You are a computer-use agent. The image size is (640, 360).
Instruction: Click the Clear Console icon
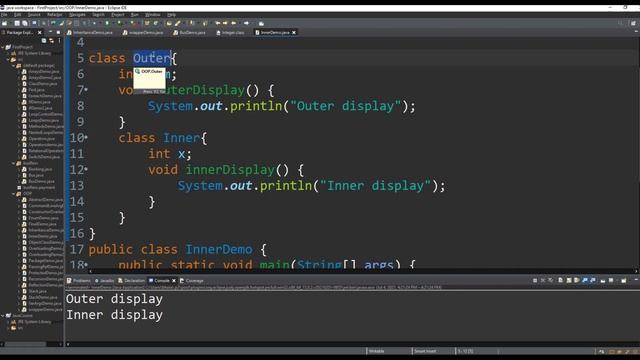pyautogui.click(x=561, y=280)
